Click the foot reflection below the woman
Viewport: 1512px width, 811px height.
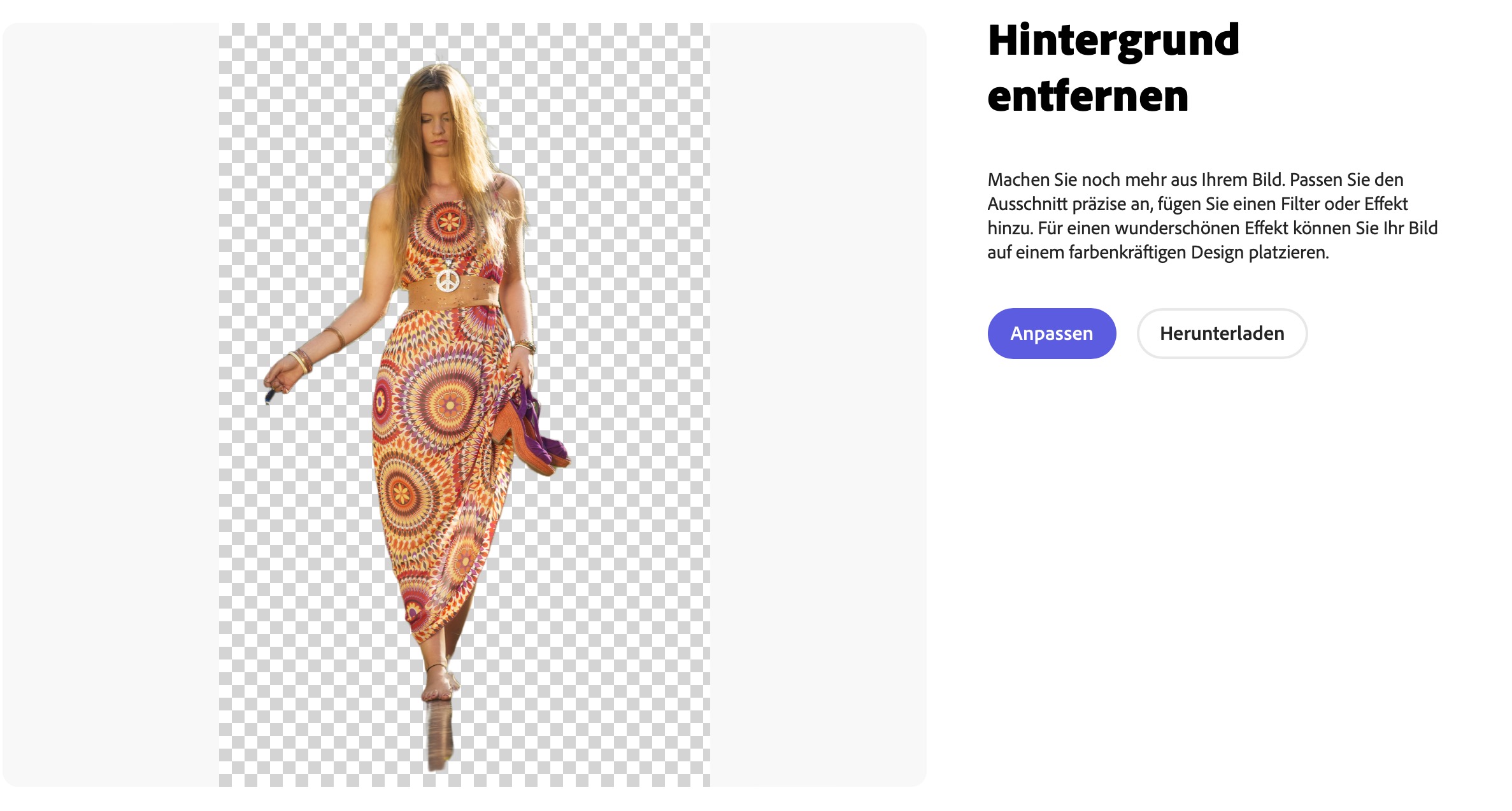439,735
